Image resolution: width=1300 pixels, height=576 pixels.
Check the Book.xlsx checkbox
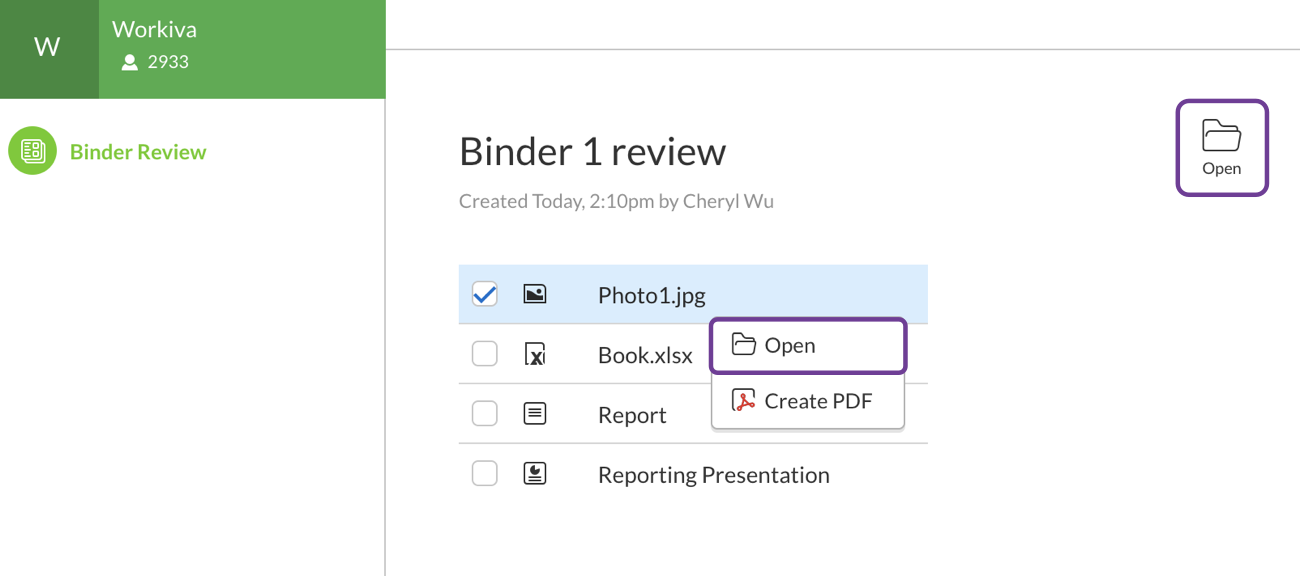484,353
